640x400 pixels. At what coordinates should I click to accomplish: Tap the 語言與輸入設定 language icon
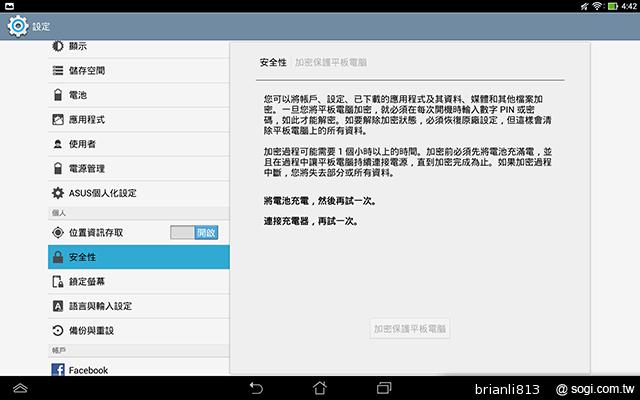(x=58, y=306)
